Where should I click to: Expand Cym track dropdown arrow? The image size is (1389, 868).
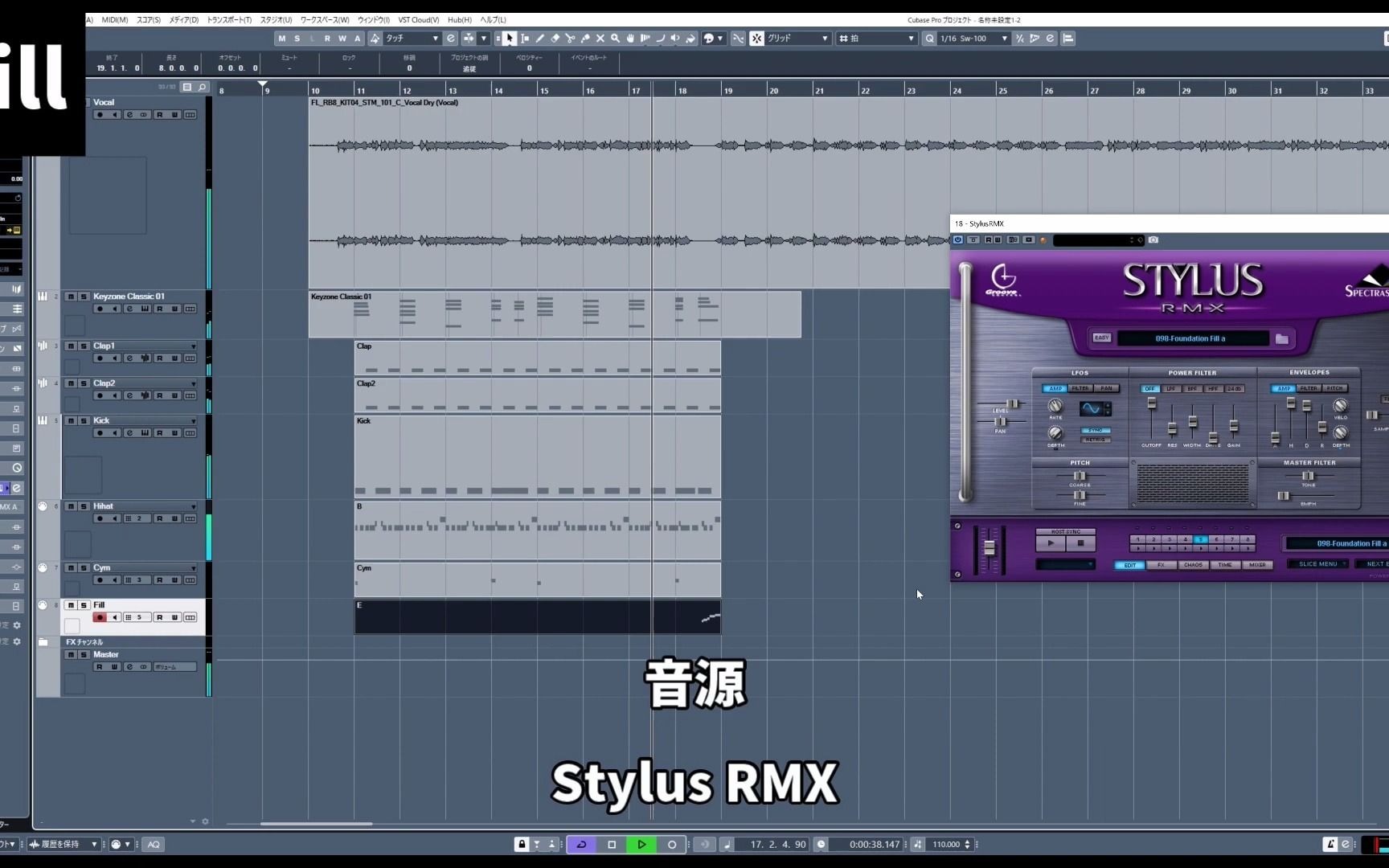click(x=194, y=568)
